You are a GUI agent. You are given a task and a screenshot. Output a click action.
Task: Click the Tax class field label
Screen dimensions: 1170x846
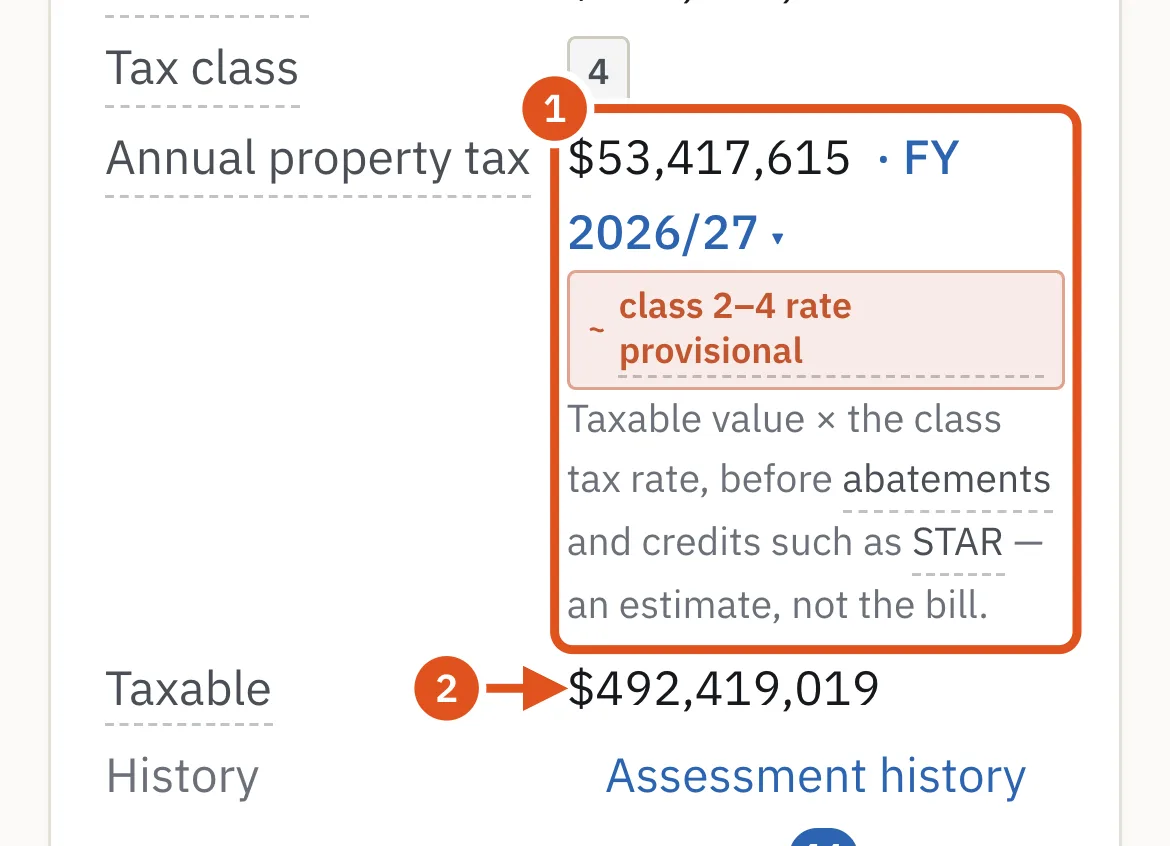201,69
